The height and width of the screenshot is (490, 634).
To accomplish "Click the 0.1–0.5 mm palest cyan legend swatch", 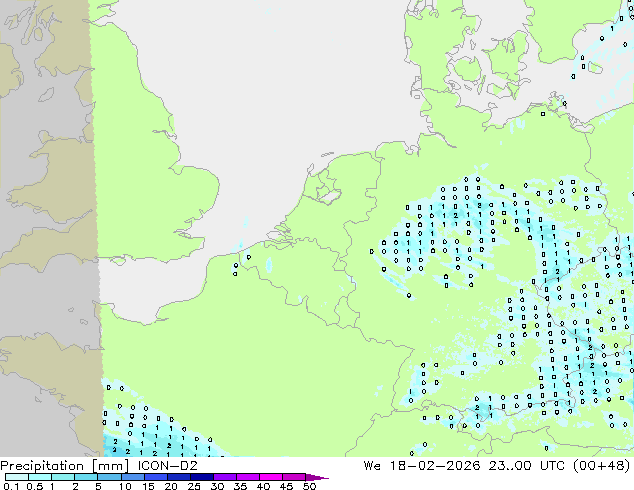I will (x=17, y=477).
